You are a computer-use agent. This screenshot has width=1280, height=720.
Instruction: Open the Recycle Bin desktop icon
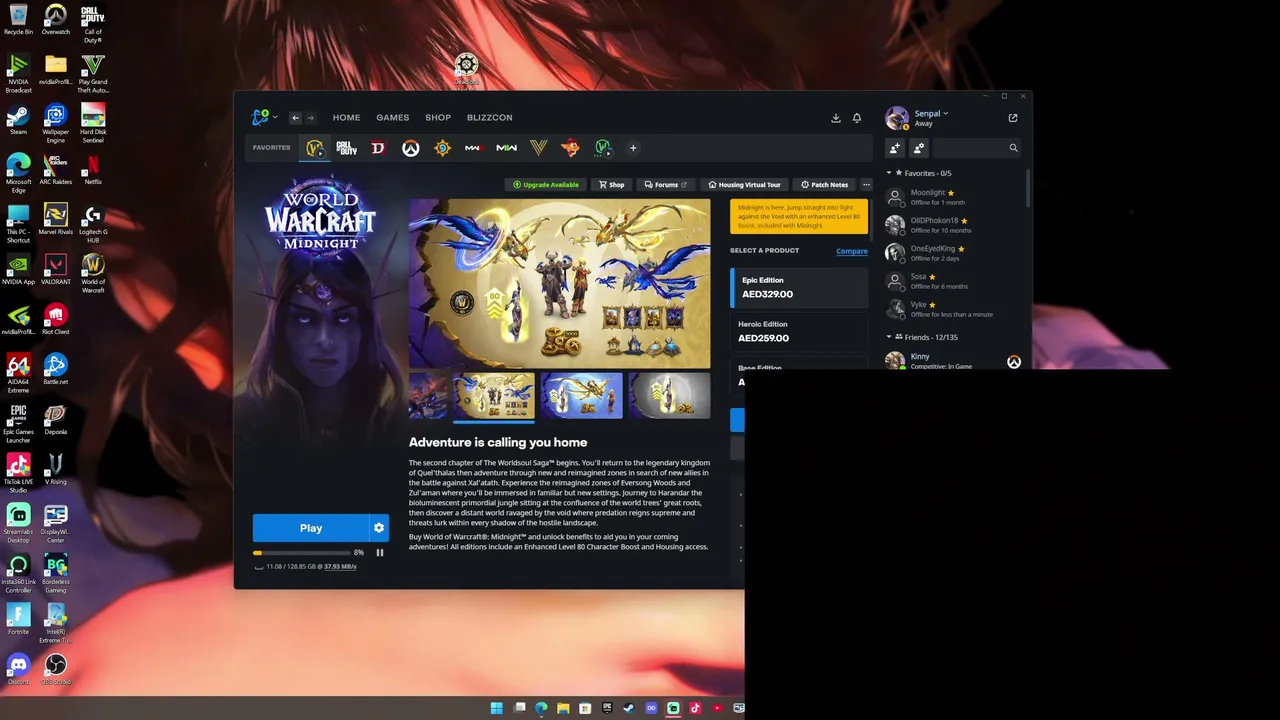pos(18,20)
